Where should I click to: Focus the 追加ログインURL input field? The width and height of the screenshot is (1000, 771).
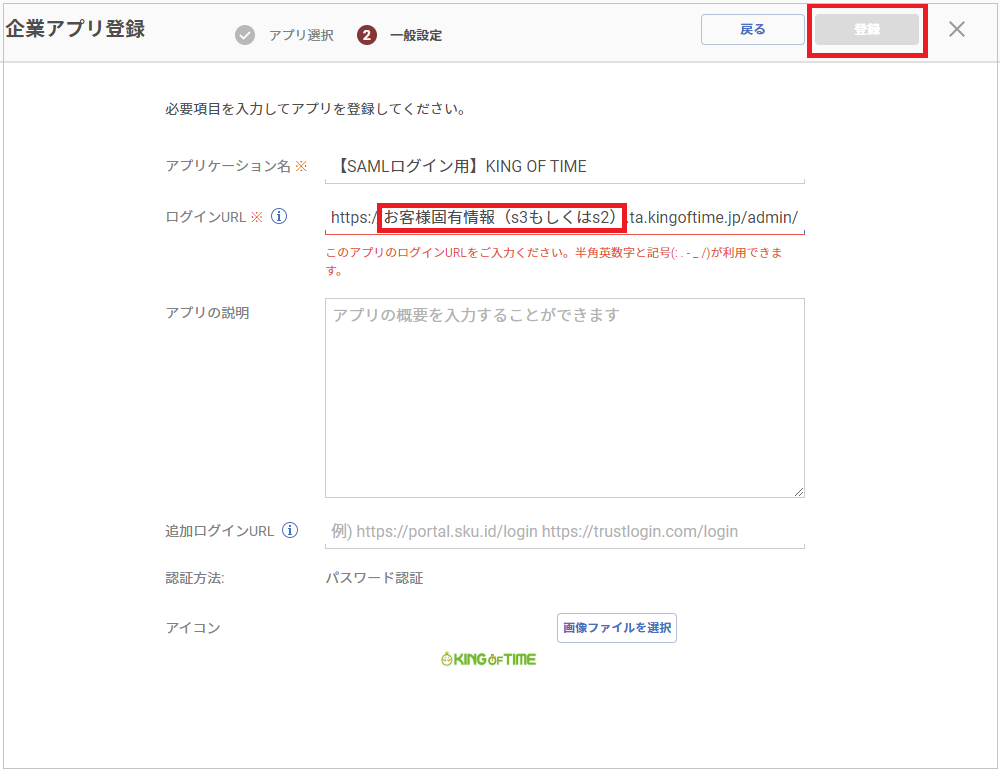564,531
